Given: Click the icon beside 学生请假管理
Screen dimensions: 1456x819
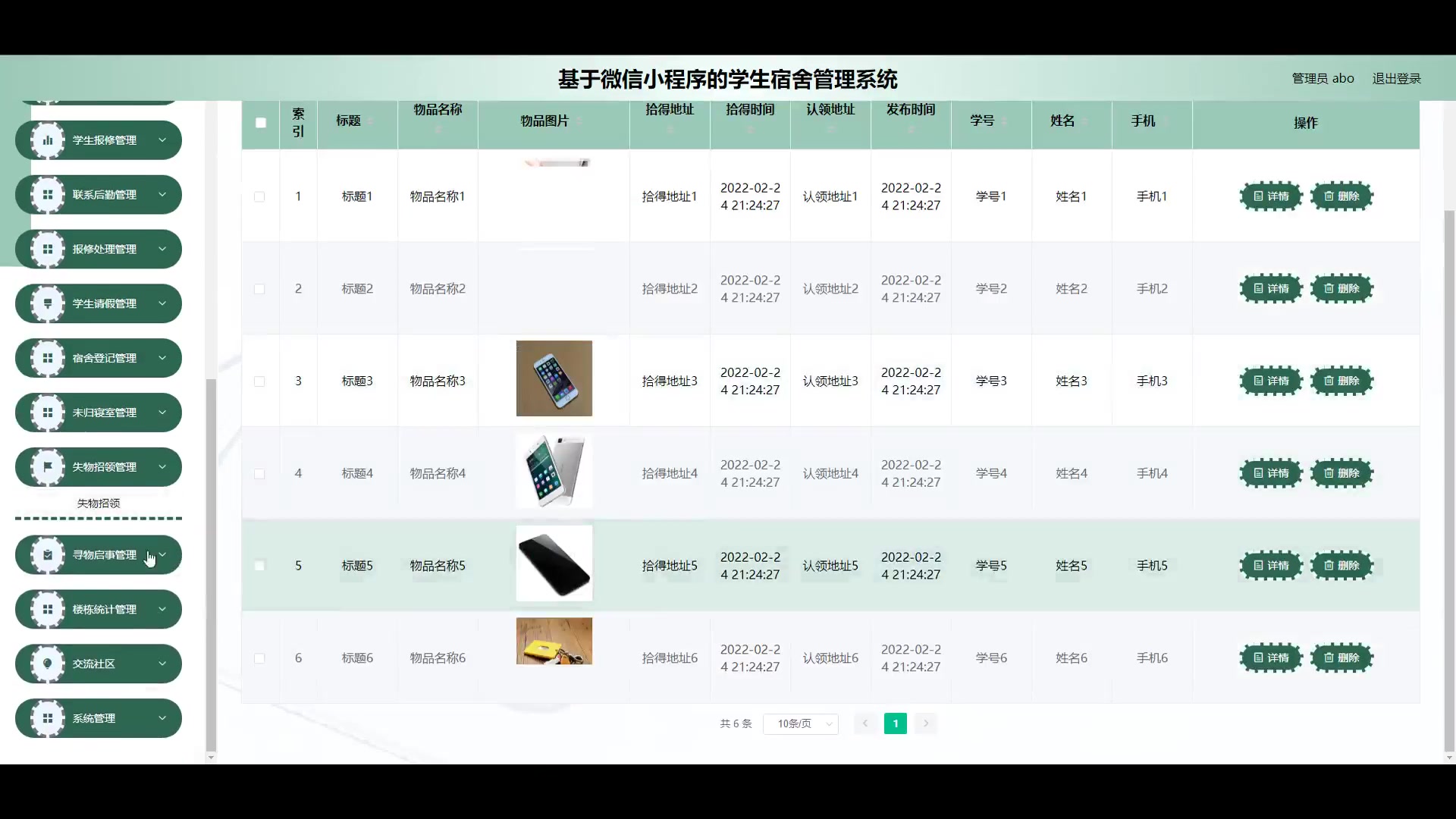Looking at the screenshot, I should click(x=48, y=303).
